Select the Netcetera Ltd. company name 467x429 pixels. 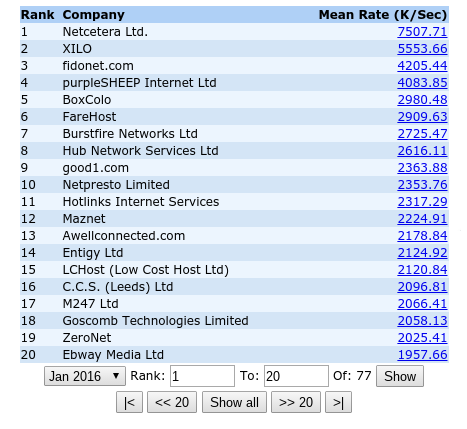coord(105,32)
